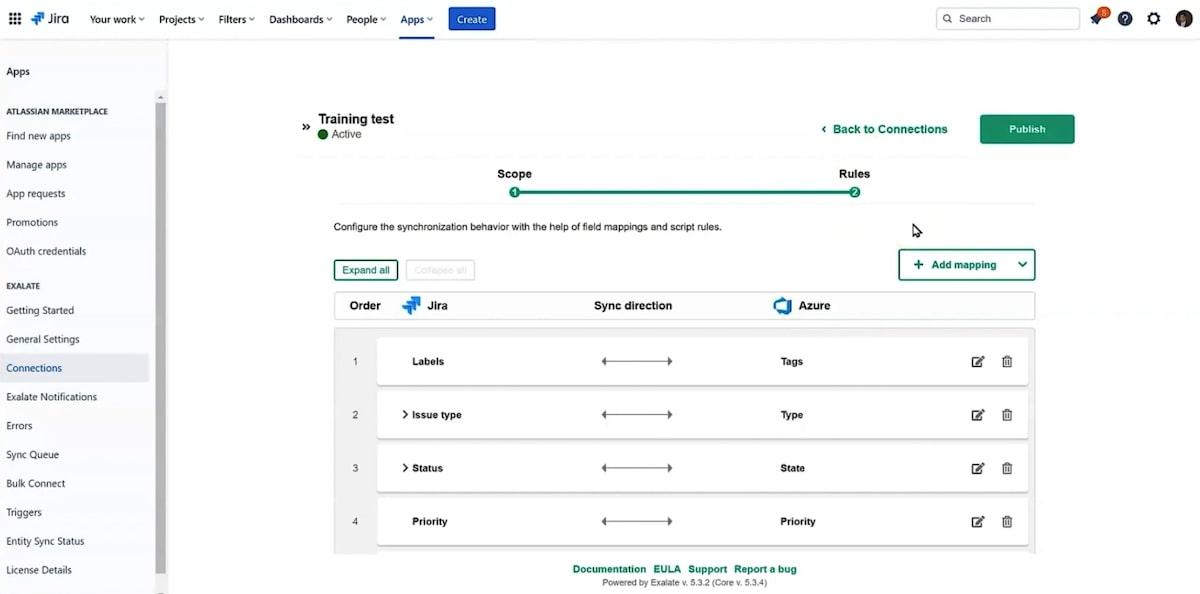Edit the Labels to Tags mapping
The image size is (1200, 594).
coord(978,362)
